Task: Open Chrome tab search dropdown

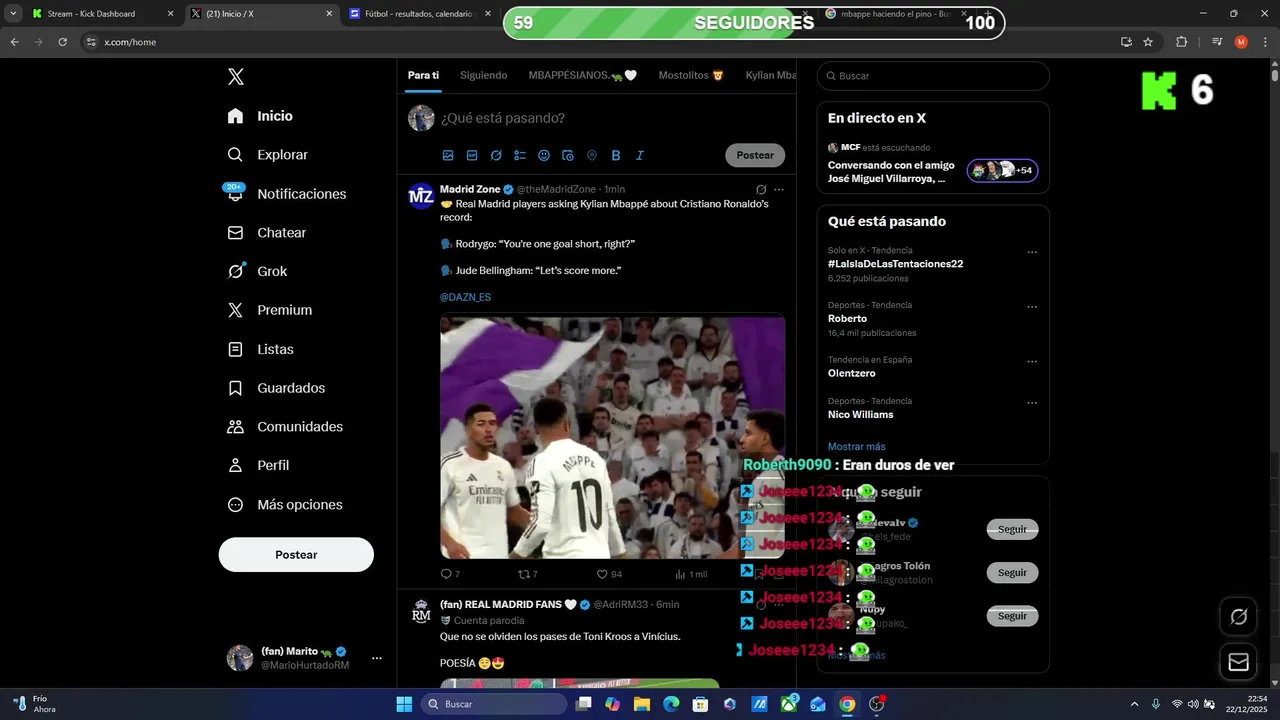Action: (x=13, y=14)
